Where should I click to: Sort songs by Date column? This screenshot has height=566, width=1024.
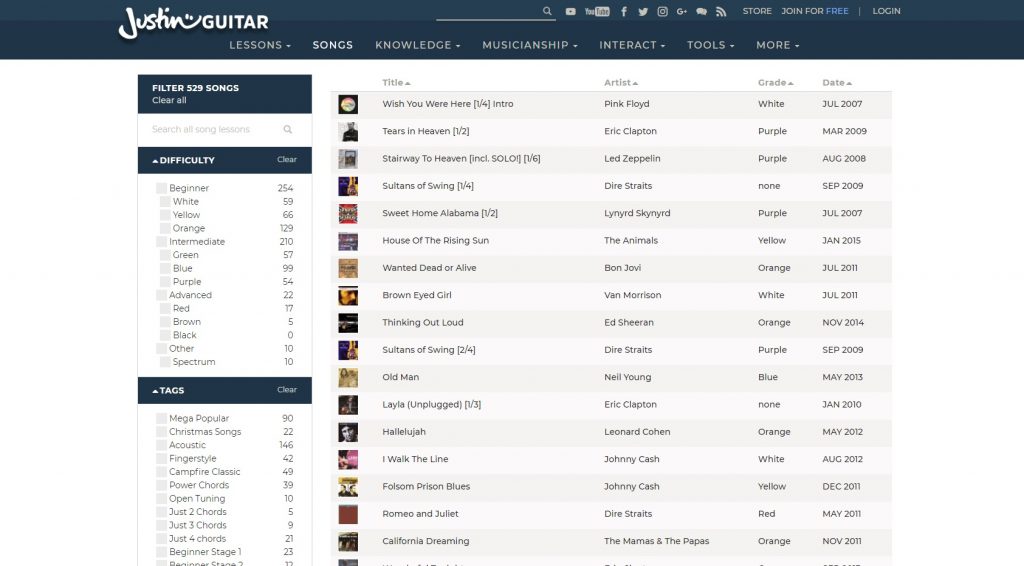point(837,83)
